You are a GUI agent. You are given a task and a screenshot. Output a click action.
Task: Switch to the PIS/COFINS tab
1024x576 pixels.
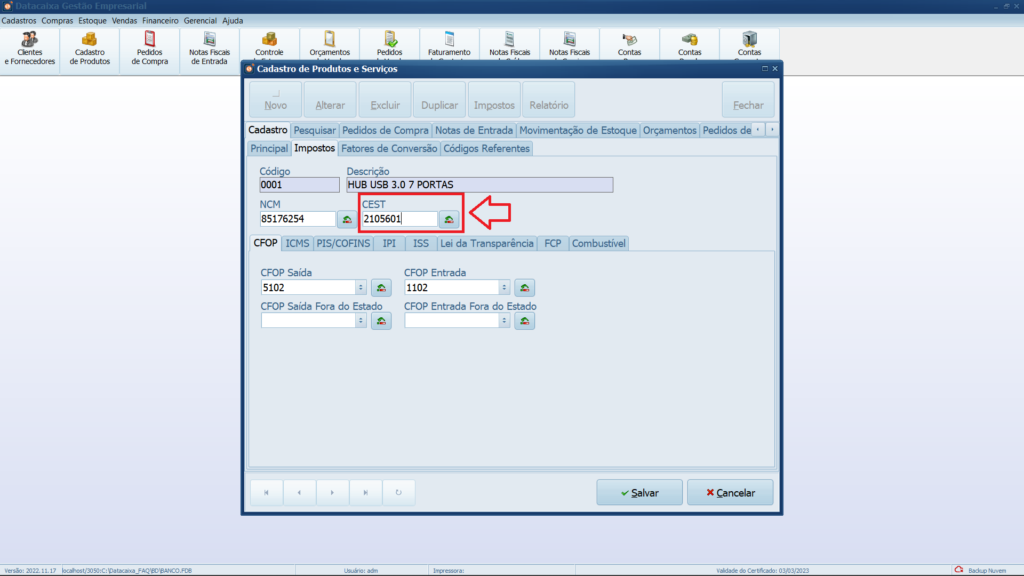[x=343, y=243]
